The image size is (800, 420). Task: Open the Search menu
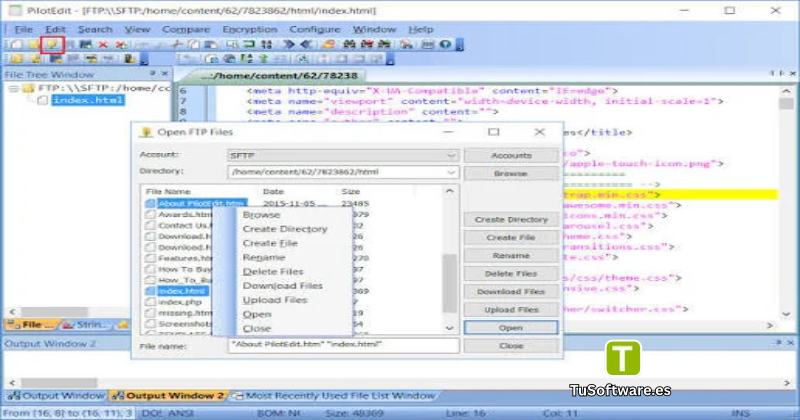[x=95, y=30]
